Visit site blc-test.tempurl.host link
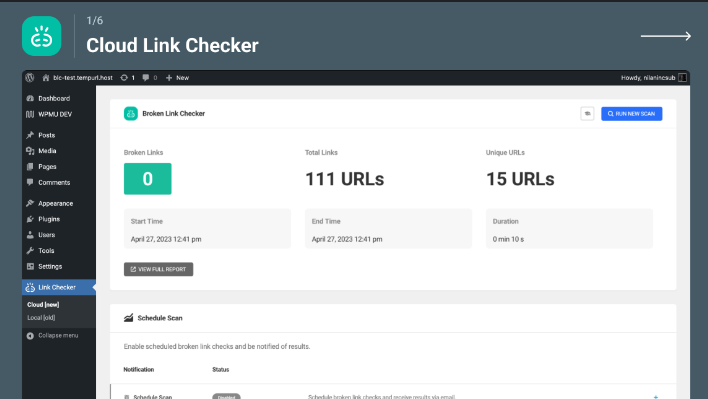The height and width of the screenshot is (399, 708). (77, 78)
